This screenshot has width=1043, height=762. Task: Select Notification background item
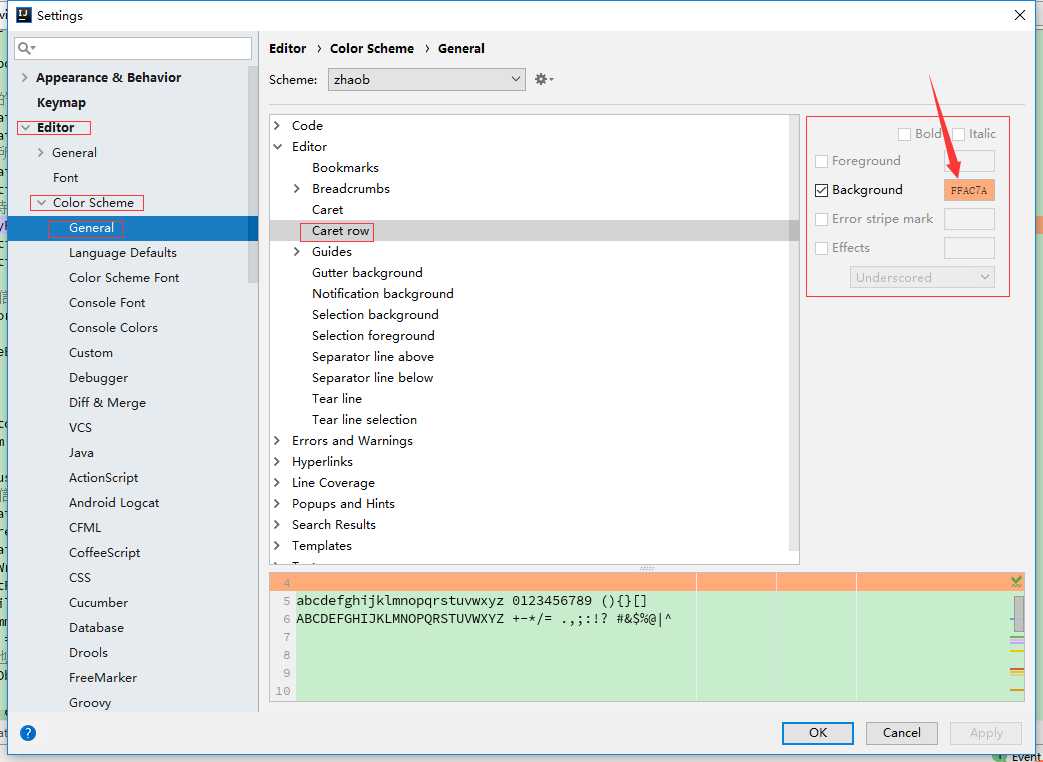(x=382, y=293)
